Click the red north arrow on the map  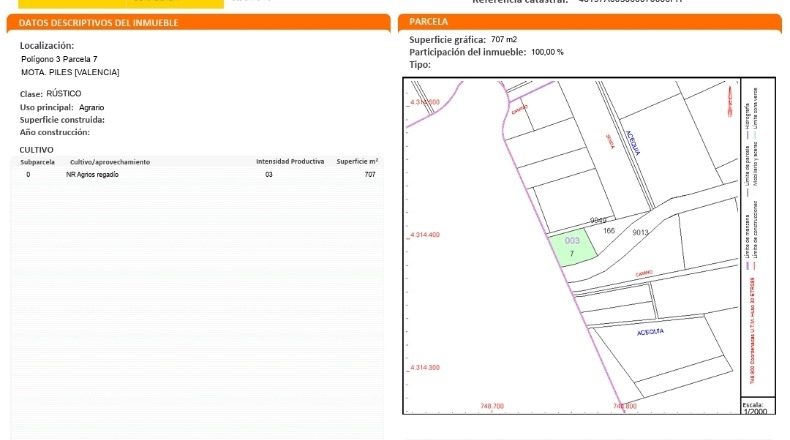[730, 102]
